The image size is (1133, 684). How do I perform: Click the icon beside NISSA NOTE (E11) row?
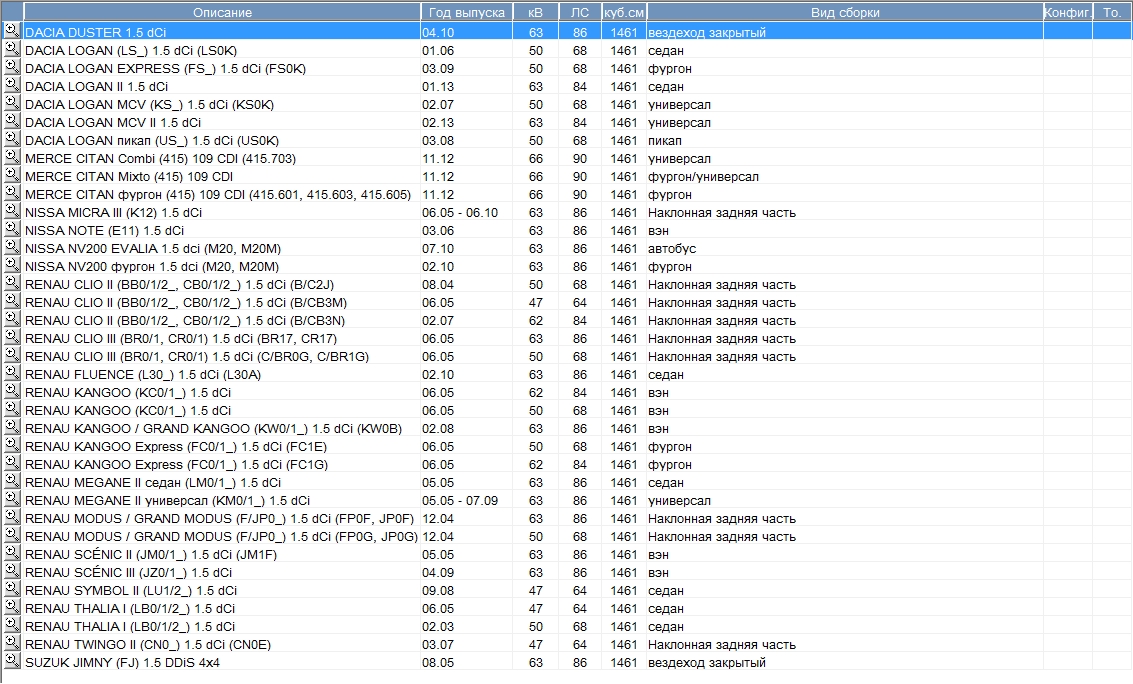(12, 229)
